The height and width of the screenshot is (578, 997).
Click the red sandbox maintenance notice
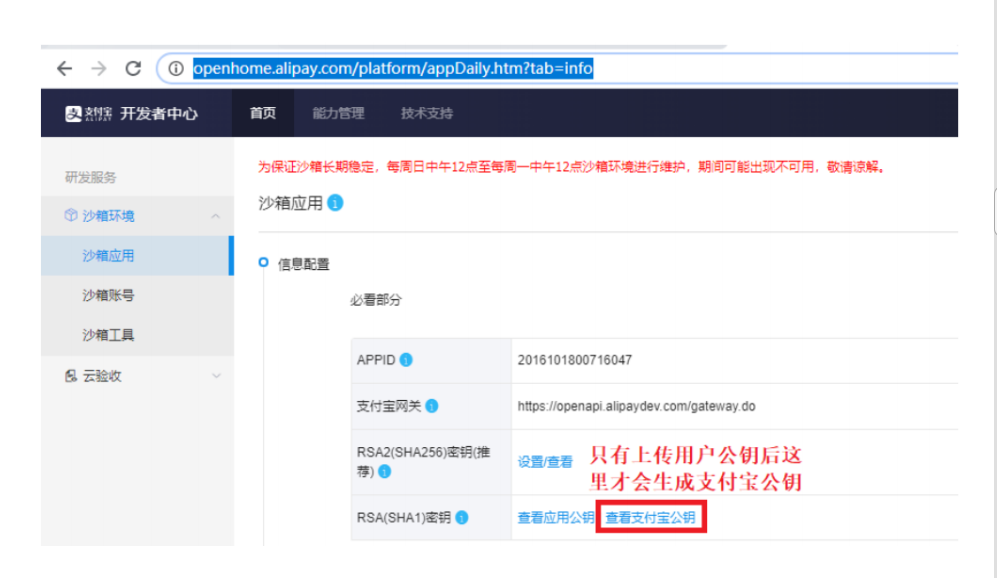tap(571, 167)
